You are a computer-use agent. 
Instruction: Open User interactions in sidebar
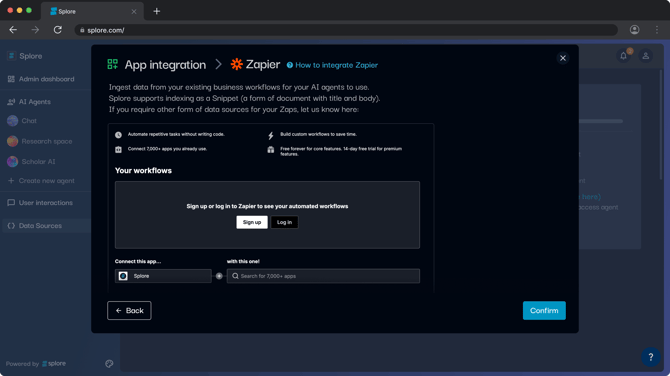[45, 203]
